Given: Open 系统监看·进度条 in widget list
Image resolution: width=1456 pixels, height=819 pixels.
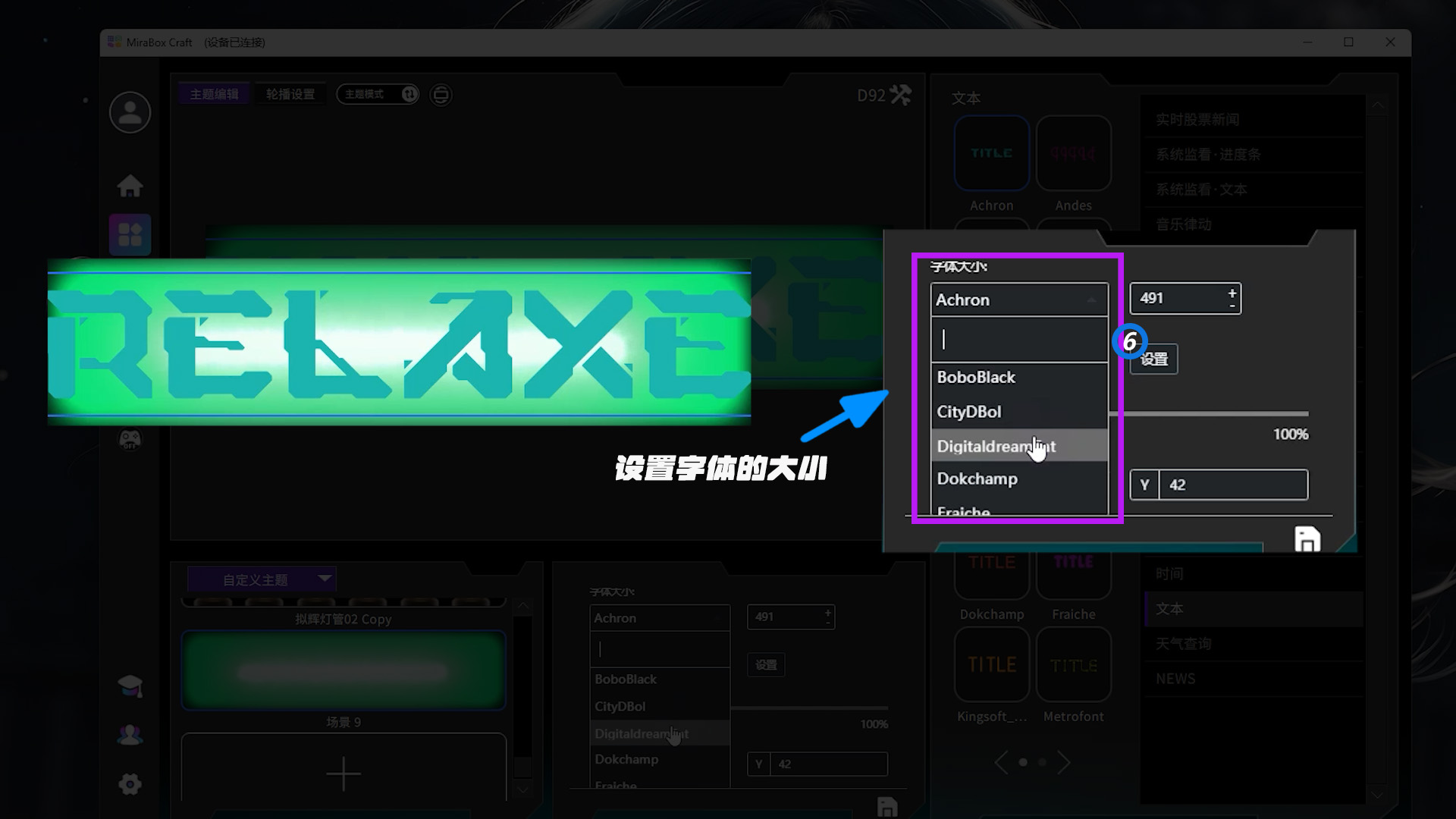Looking at the screenshot, I should tap(1253, 155).
